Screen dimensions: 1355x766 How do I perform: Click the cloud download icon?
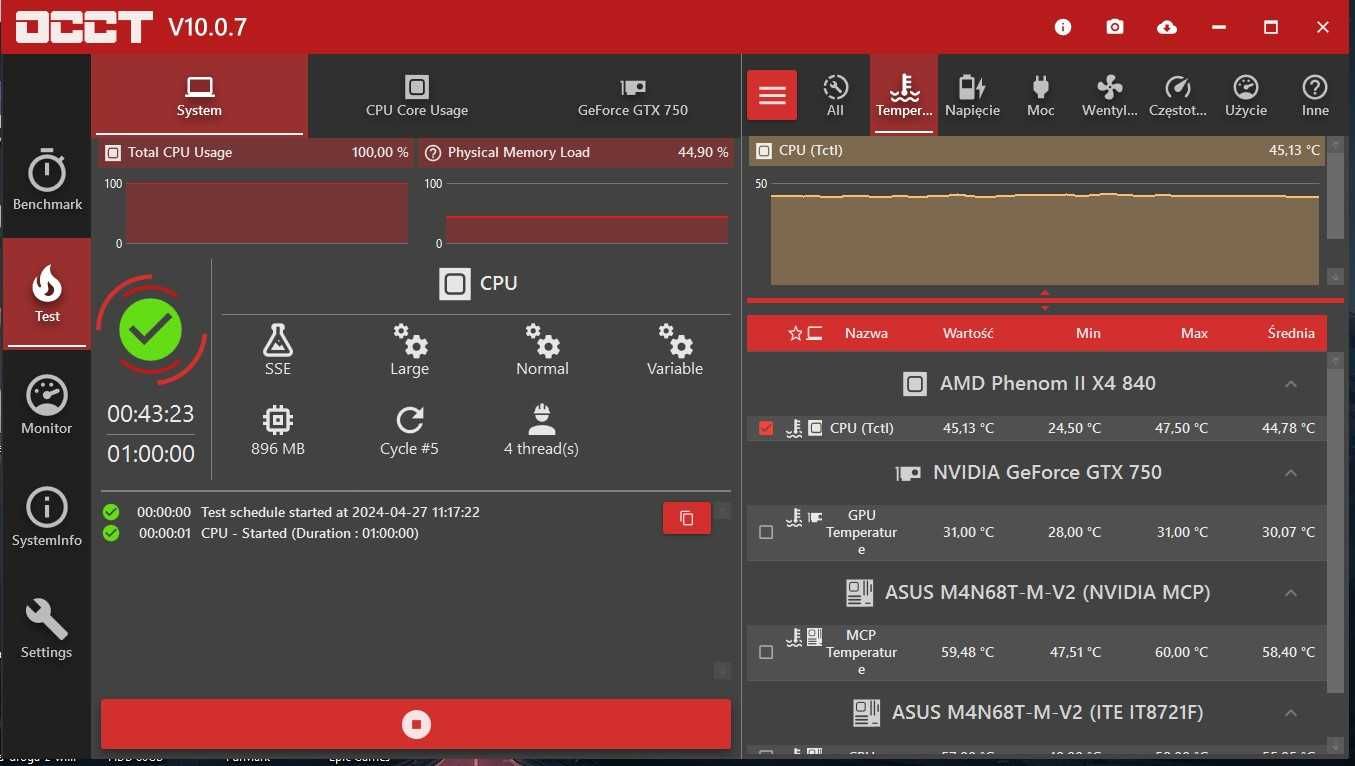tap(1167, 27)
